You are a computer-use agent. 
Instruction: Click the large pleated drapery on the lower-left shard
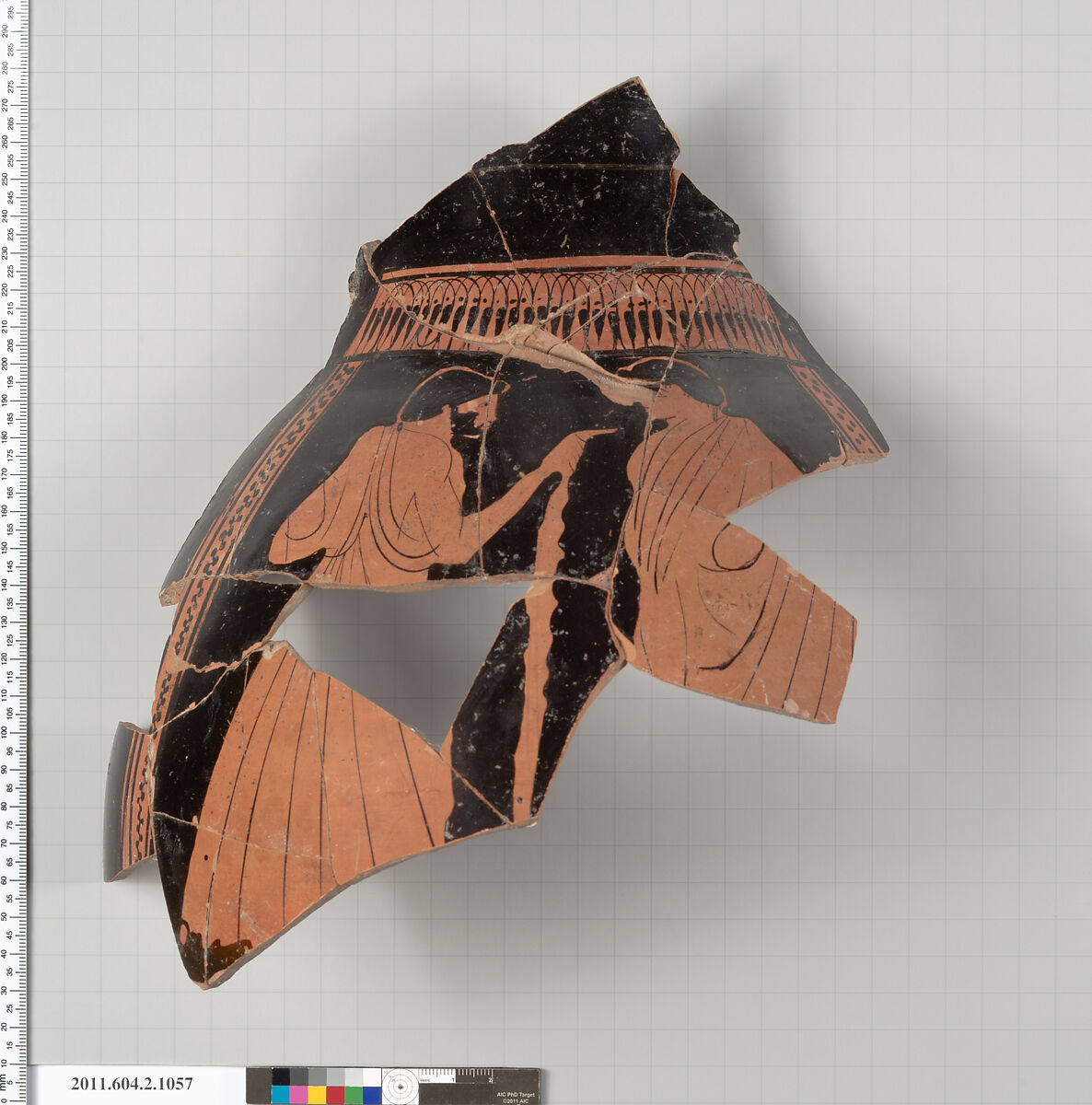[x=304, y=792]
